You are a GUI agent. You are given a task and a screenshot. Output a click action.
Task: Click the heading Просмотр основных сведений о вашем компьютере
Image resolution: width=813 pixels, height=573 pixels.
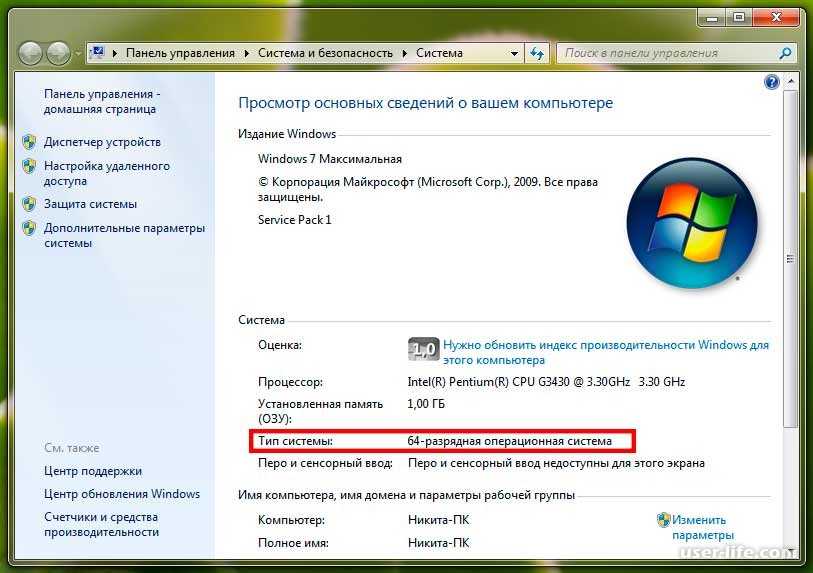point(426,103)
